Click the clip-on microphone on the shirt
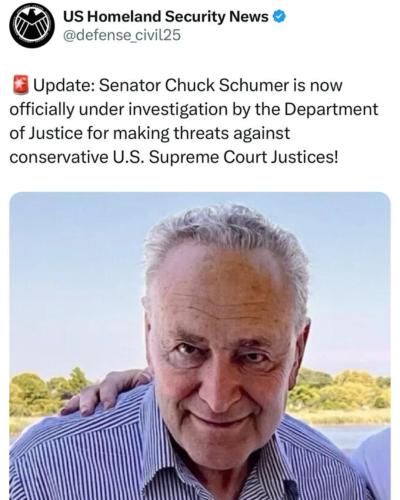 click(x=291, y=489)
